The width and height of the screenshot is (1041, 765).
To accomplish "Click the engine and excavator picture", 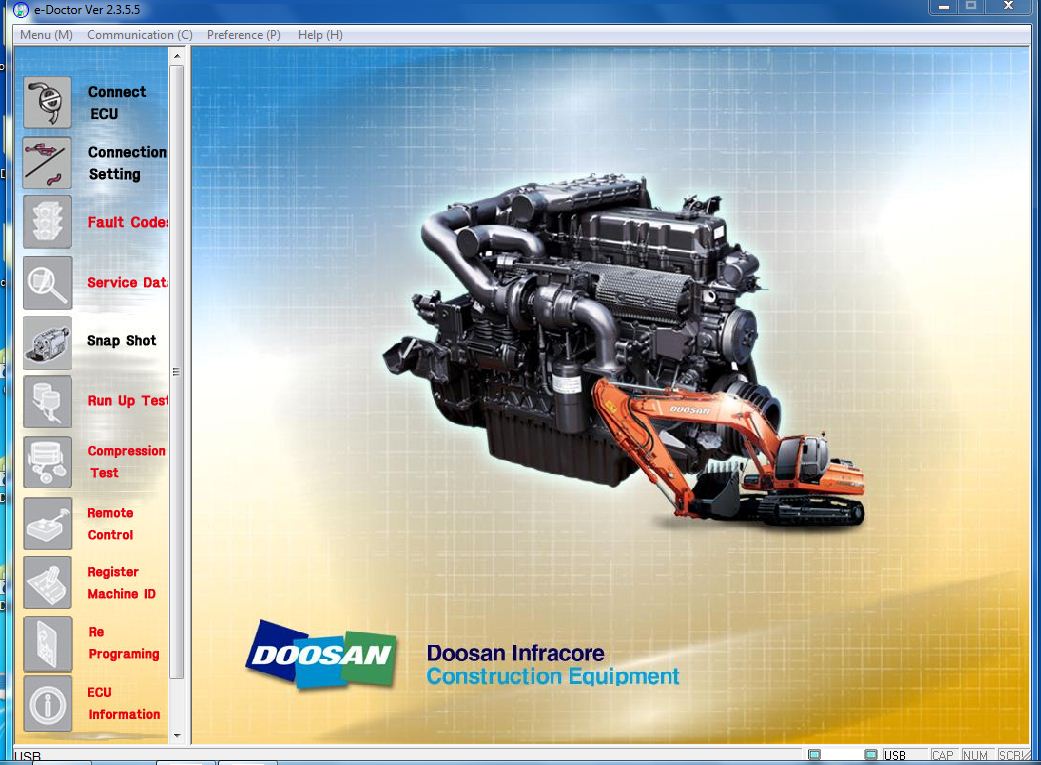I will [623, 352].
